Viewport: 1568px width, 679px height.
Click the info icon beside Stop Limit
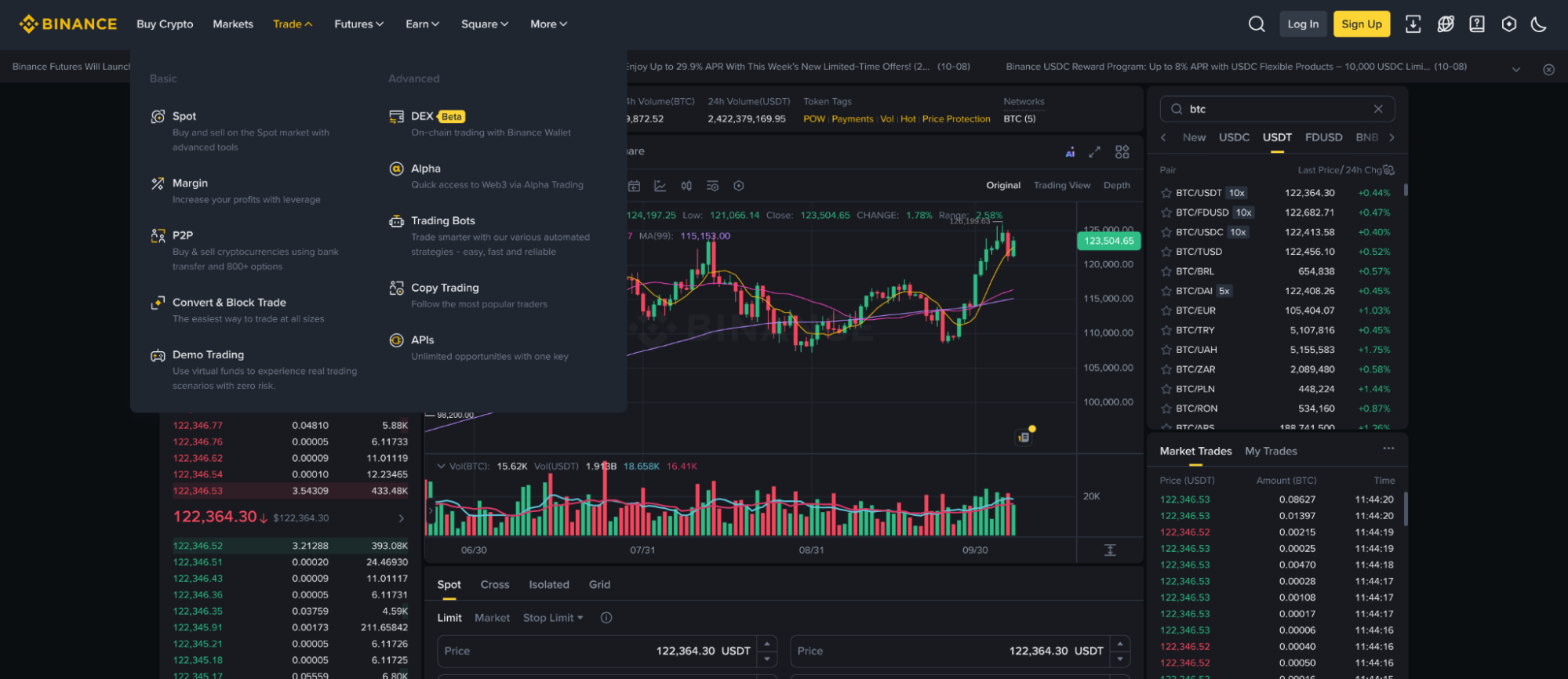(x=606, y=618)
